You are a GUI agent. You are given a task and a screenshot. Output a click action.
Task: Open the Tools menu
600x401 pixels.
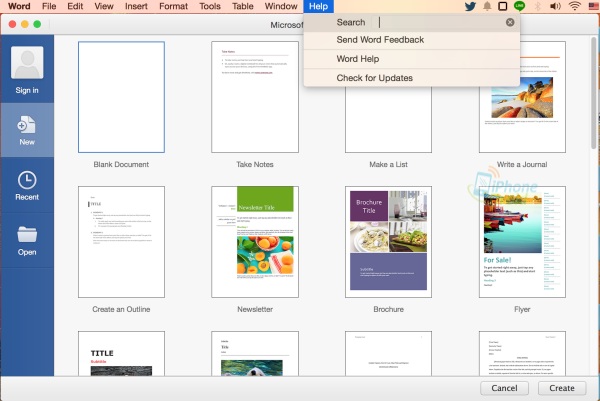pos(210,6)
